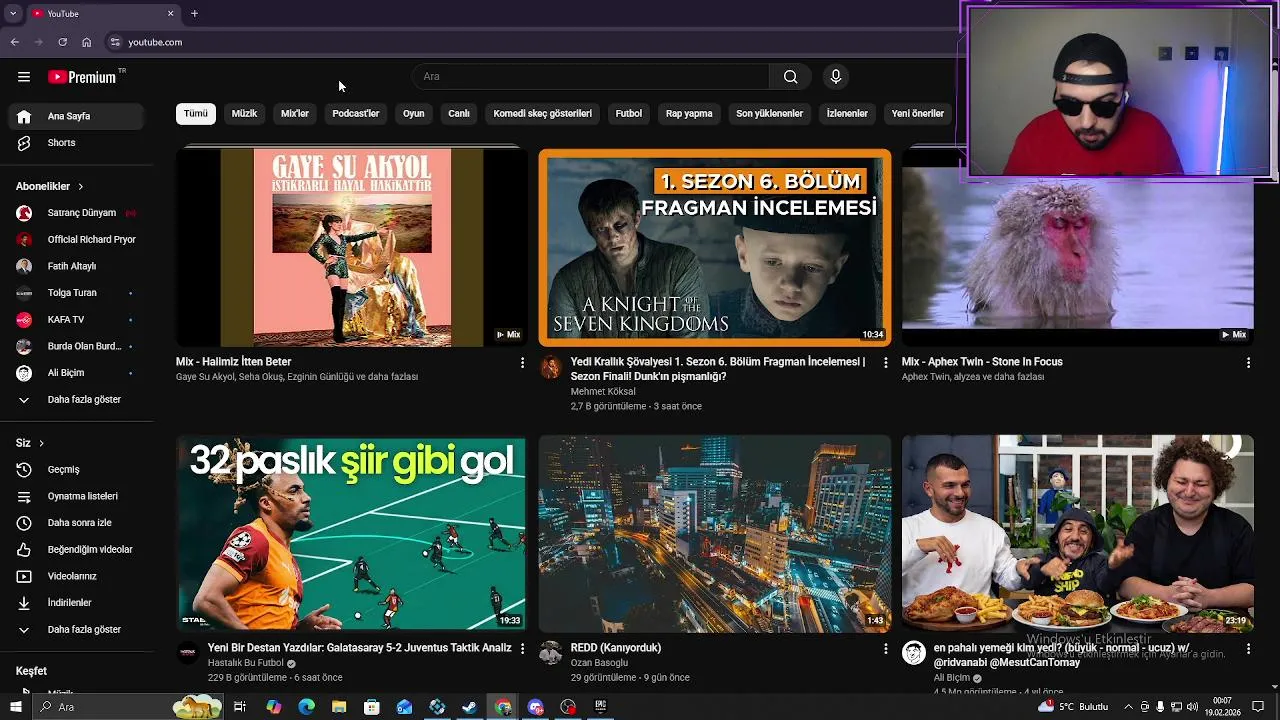
Task: Go to Ana Sayfa in sidebar
Action: 76,116
